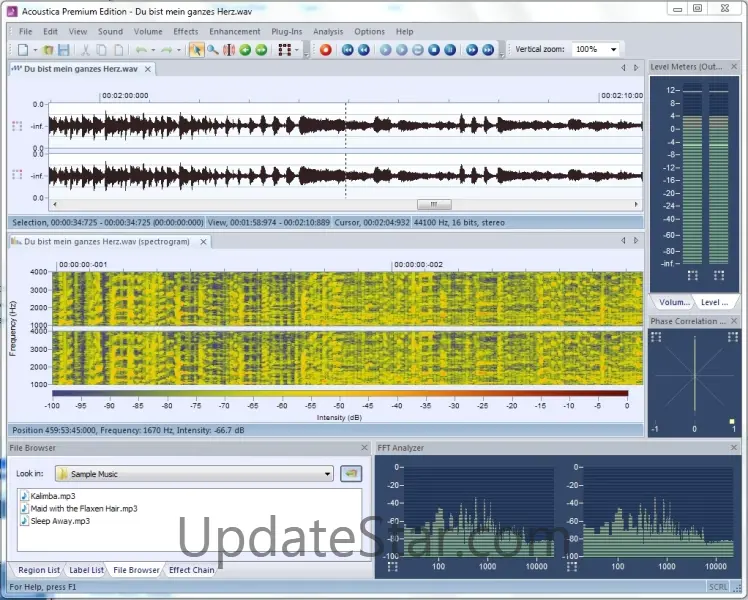748x600 pixels.
Task: Open the dropdown arrow beside New file
Action: tap(35, 49)
